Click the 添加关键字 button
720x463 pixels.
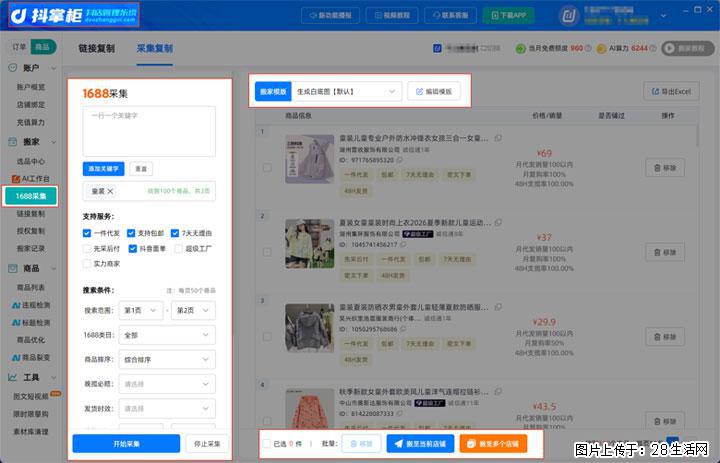[103, 169]
